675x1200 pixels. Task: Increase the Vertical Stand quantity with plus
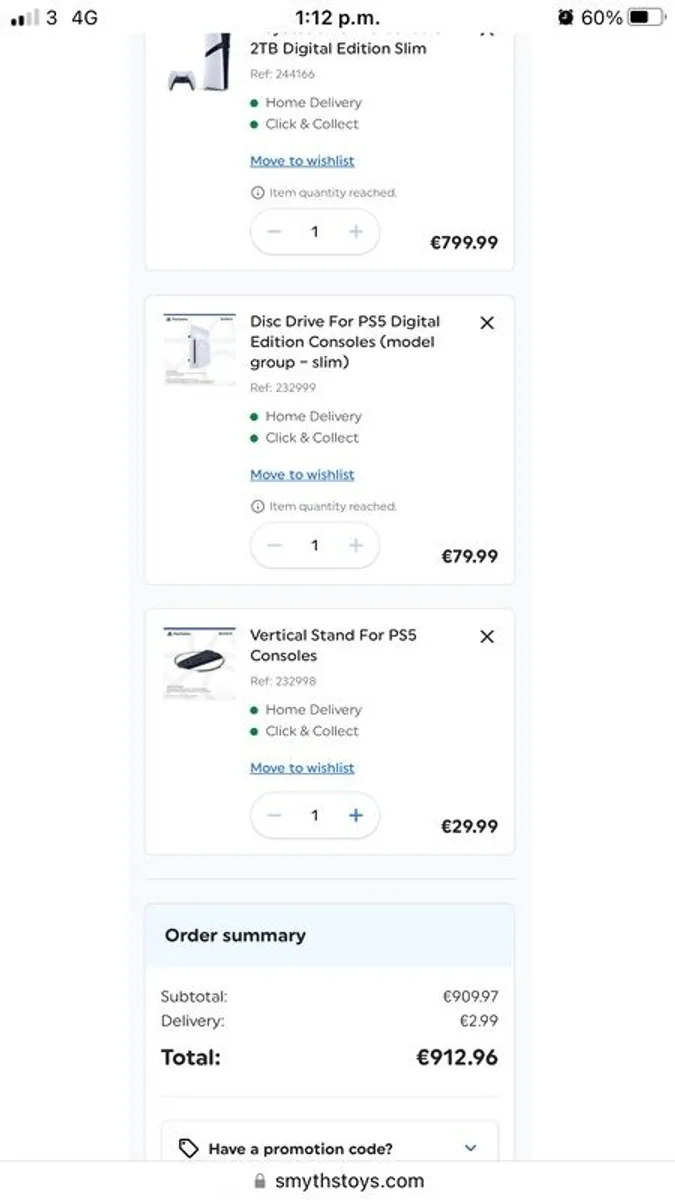pyautogui.click(x=355, y=816)
